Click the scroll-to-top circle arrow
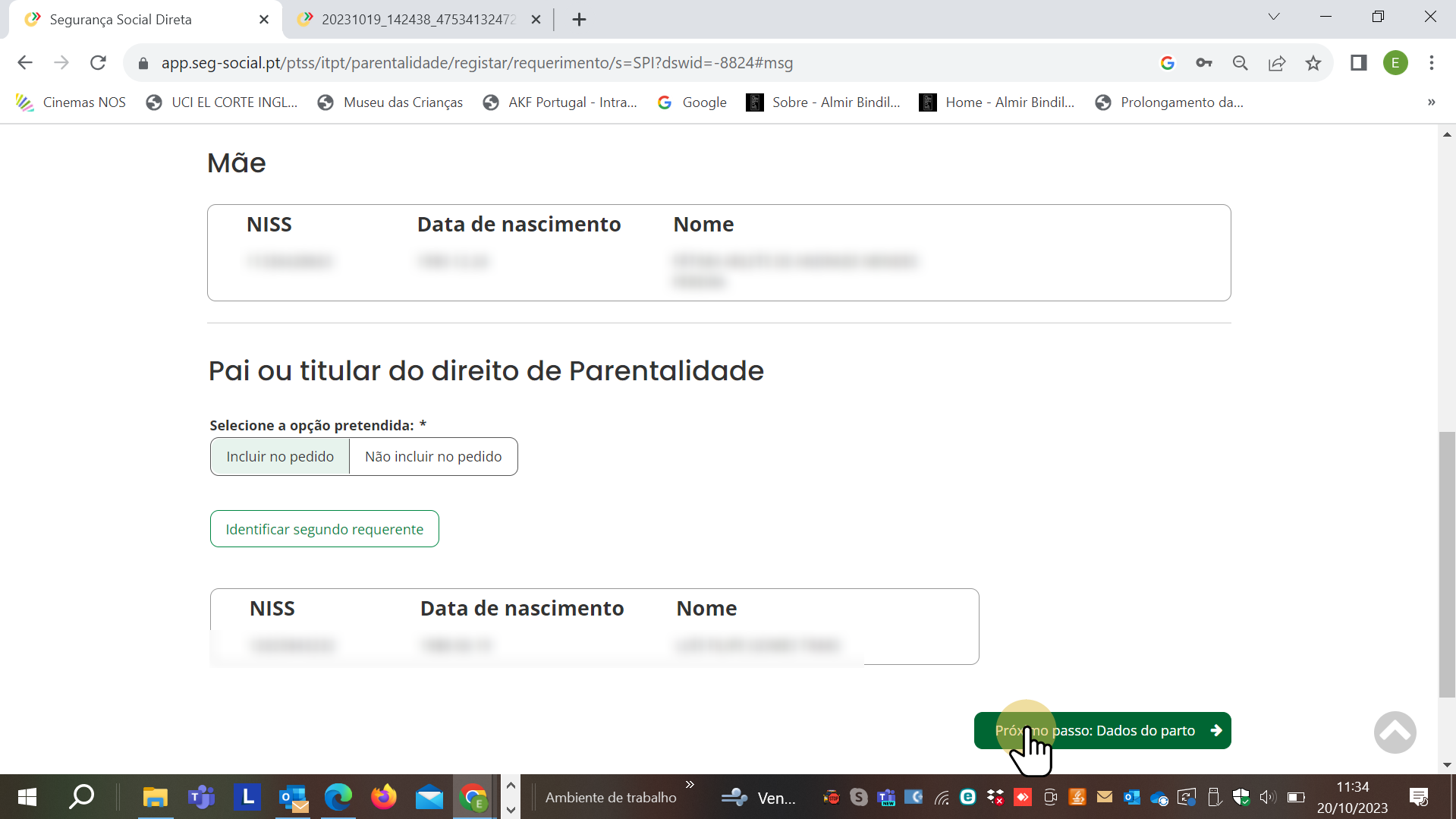The image size is (1456, 819). click(1395, 732)
